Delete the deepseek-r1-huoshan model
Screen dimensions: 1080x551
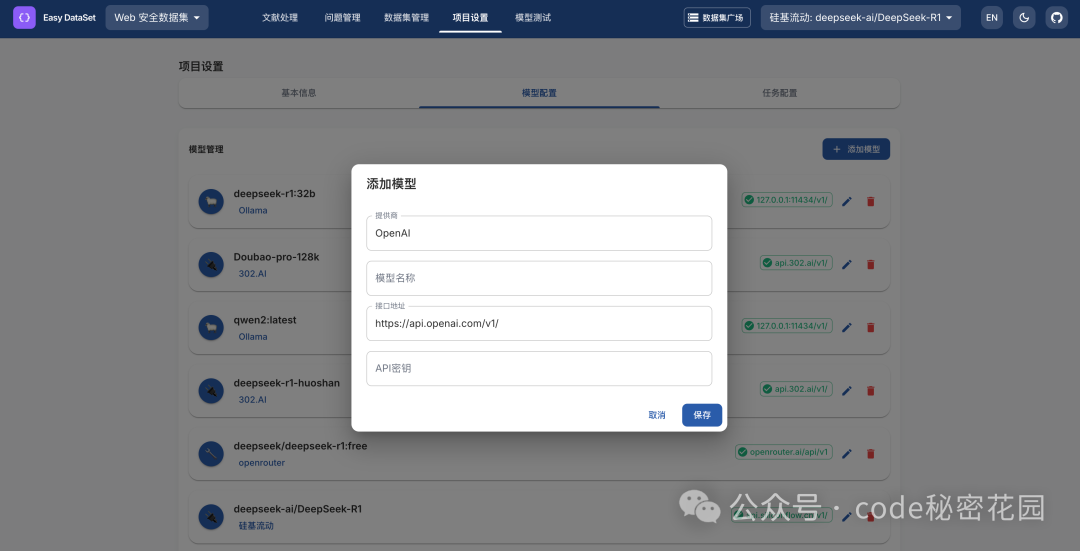(x=871, y=391)
